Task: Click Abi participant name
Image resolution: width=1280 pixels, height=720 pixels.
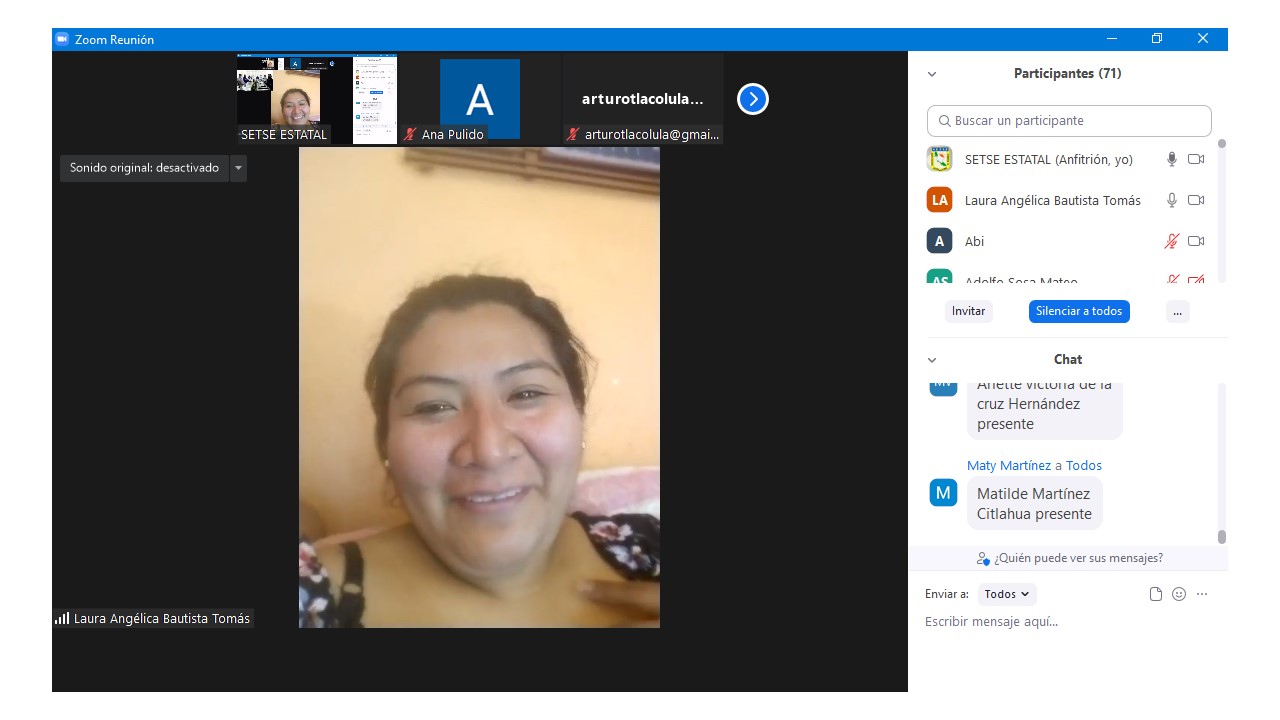Action: [974, 242]
